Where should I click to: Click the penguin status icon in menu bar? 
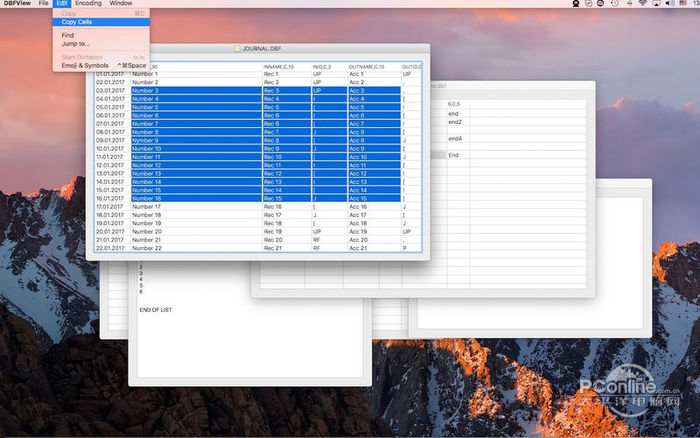pos(576,3)
